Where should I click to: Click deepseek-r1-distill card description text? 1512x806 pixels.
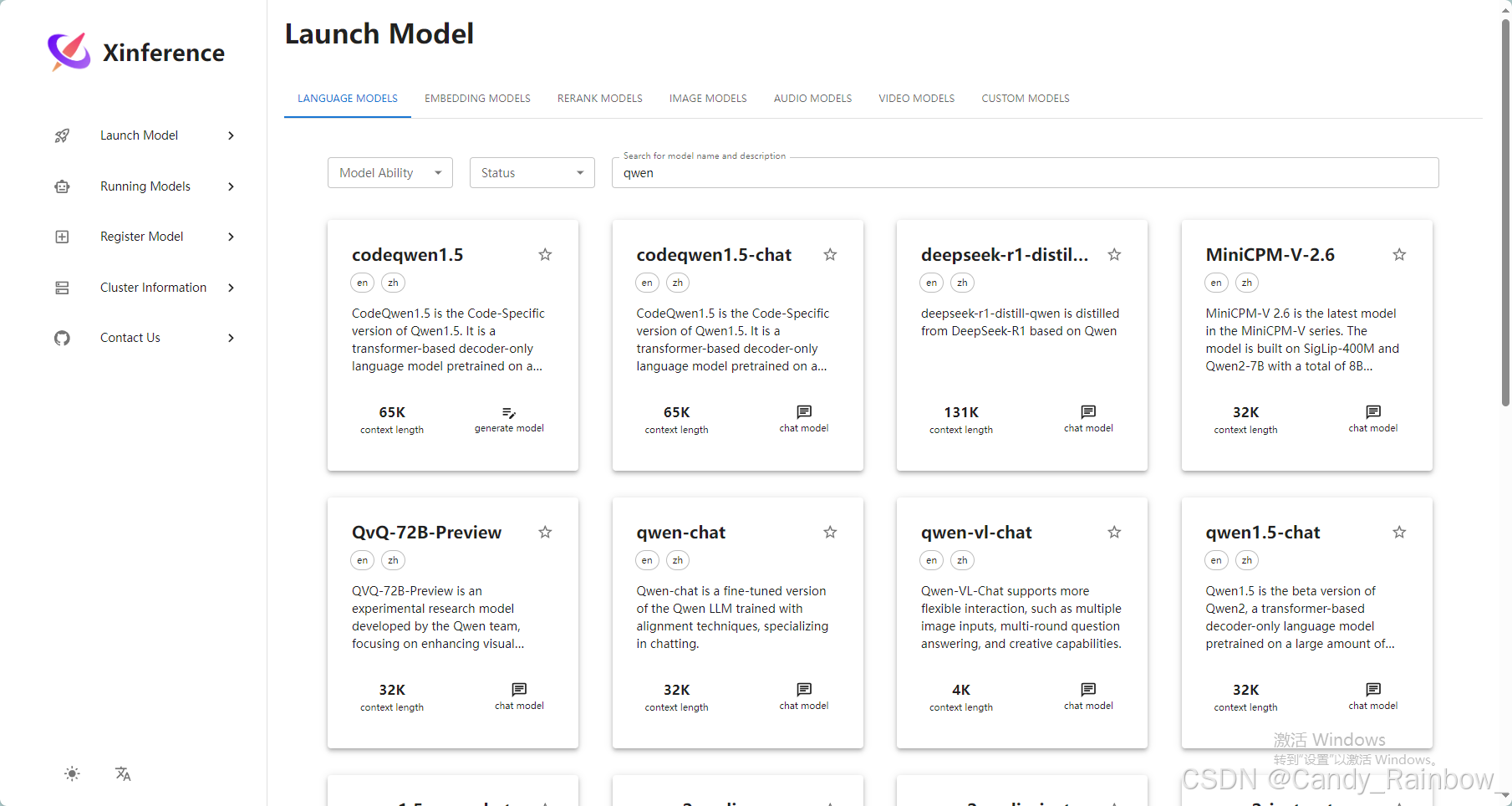click(1020, 322)
